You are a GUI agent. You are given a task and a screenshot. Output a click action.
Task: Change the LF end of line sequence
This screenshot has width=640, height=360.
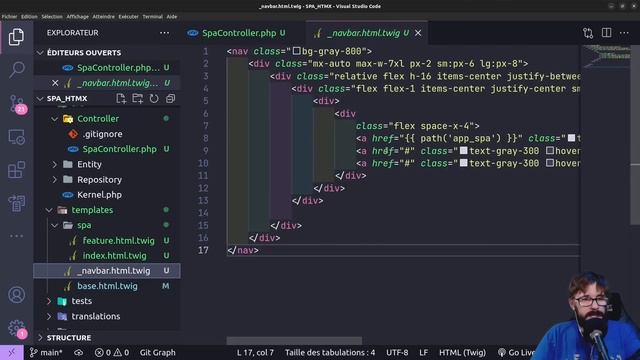[x=424, y=352]
